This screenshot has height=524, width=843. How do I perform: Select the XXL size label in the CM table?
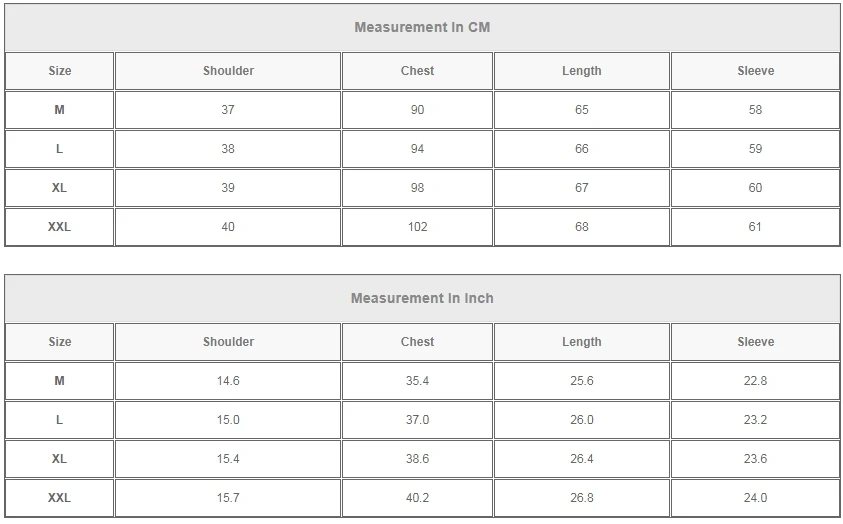coord(59,227)
